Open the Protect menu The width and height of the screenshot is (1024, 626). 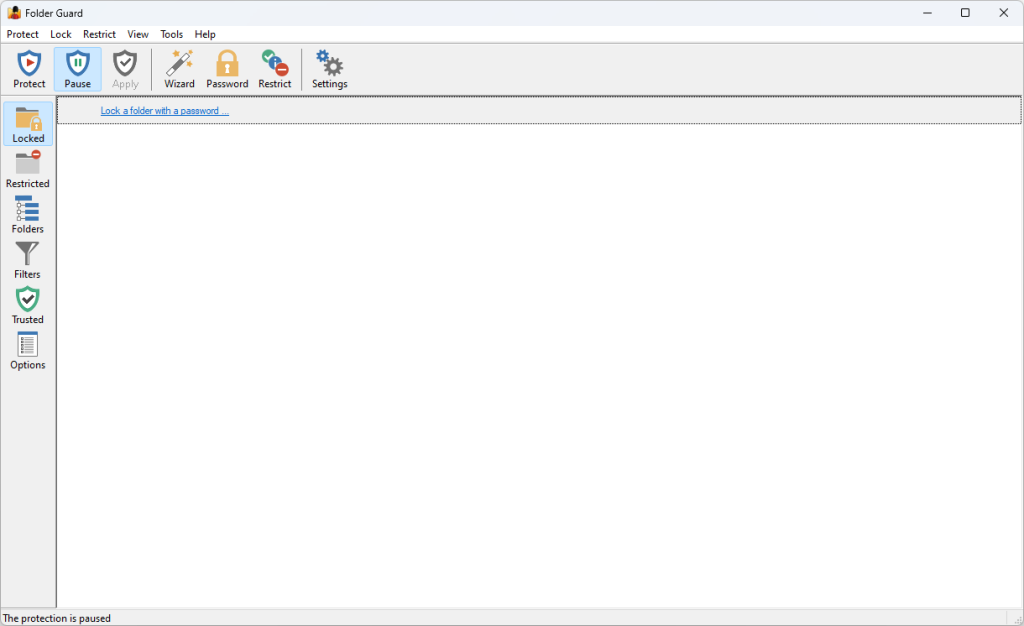22,33
